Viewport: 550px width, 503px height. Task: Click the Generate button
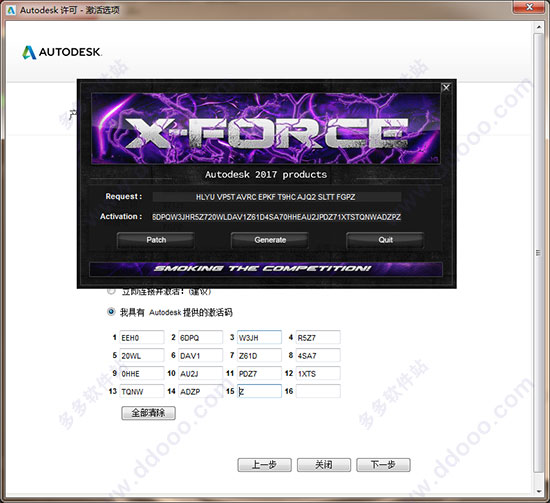tap(270, 240)
